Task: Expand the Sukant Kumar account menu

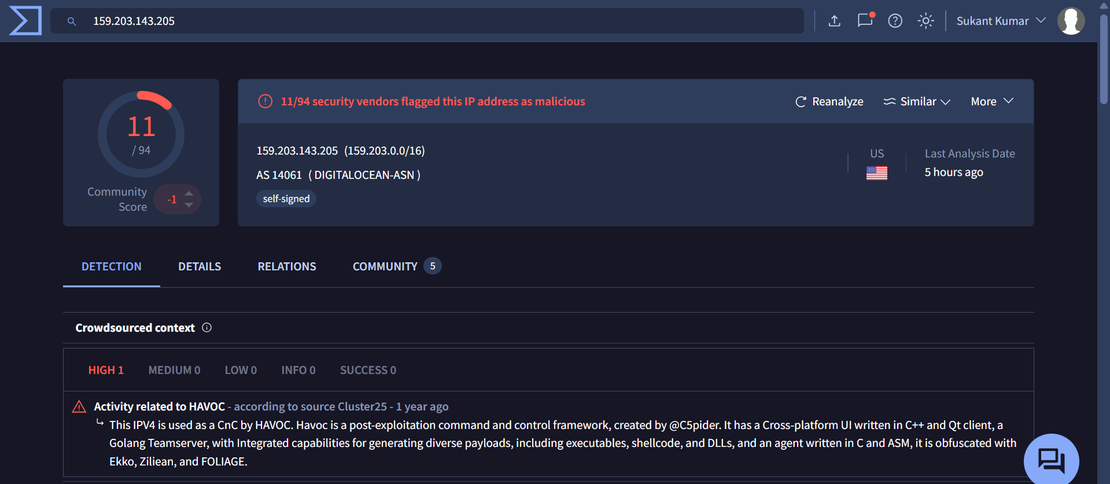Action: (1001, 21)
